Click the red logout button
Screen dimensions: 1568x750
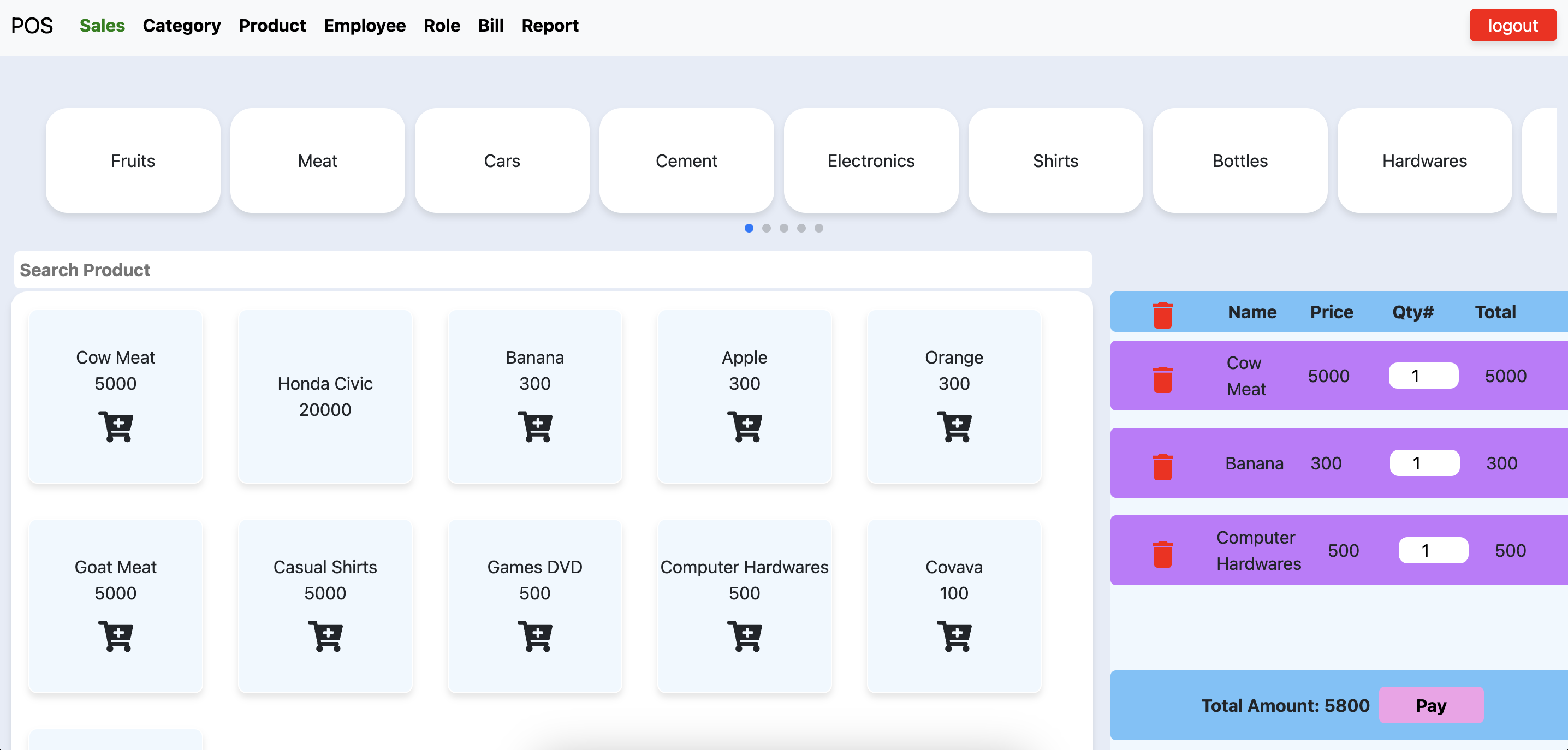[1512, 26]
